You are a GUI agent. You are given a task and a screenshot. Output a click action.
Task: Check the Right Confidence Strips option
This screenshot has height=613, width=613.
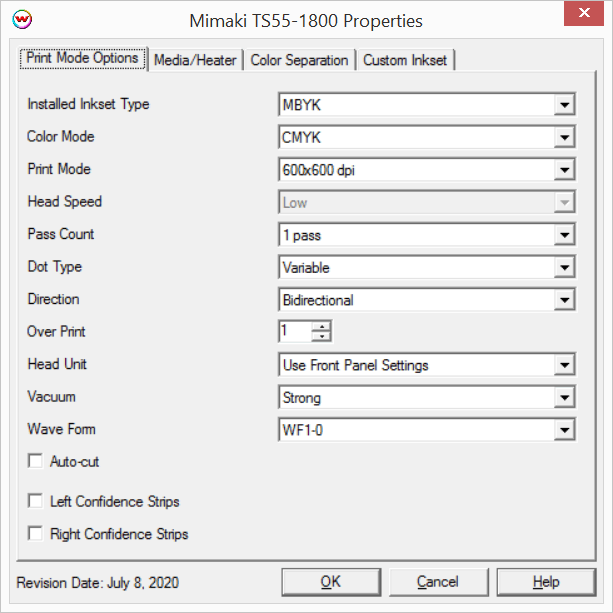tap(36, 534)
